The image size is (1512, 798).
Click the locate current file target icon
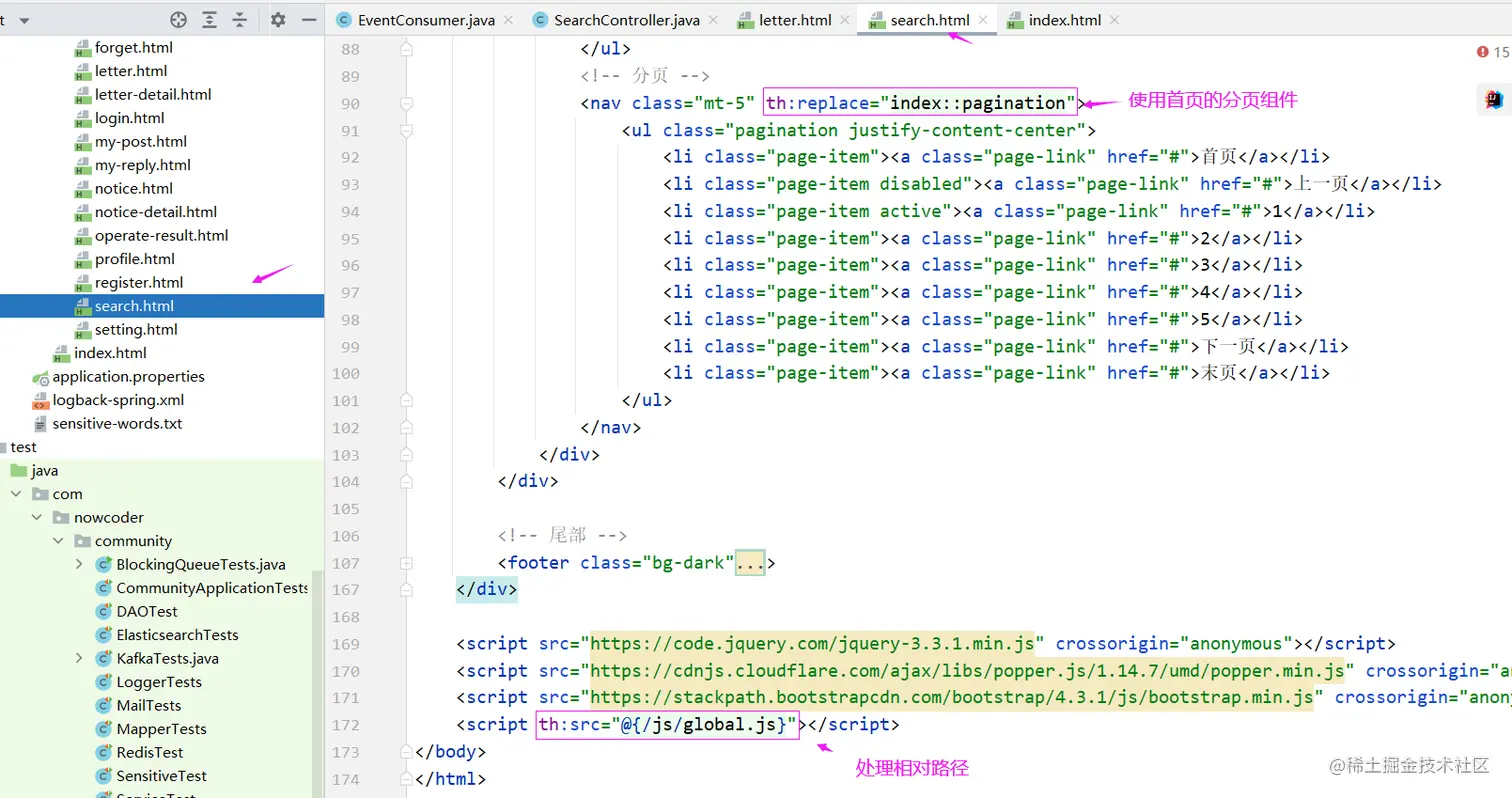(x=179, y=20)
